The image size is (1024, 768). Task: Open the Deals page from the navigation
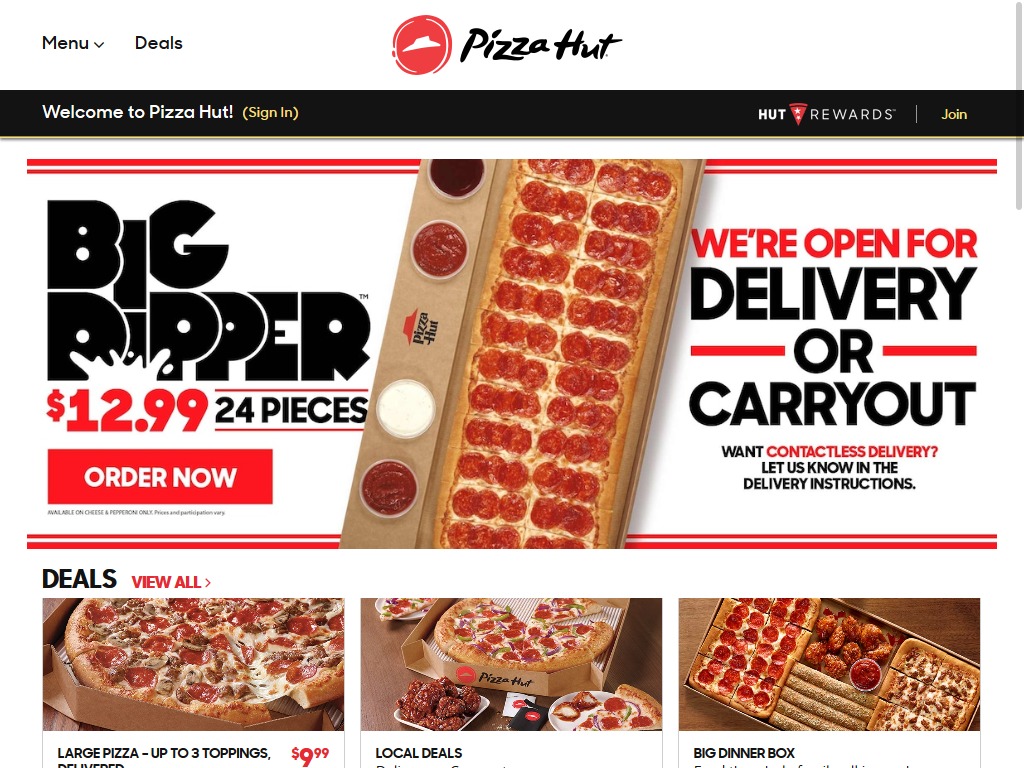click(x=159, y=43)
